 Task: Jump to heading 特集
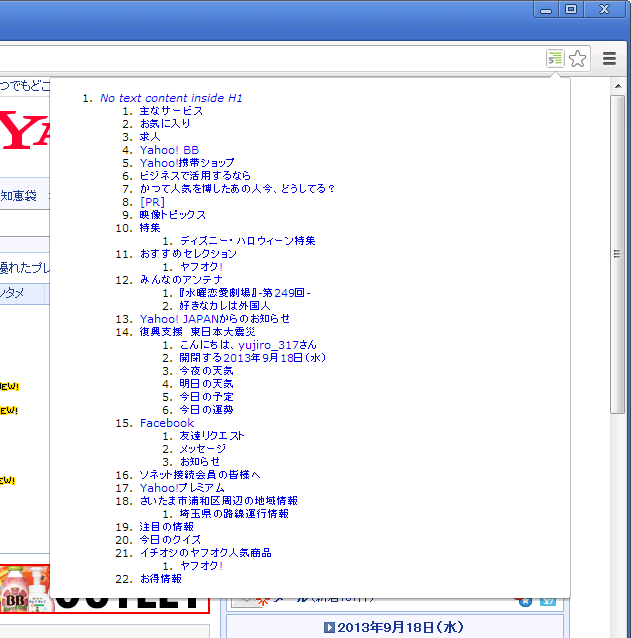point(150,228)
